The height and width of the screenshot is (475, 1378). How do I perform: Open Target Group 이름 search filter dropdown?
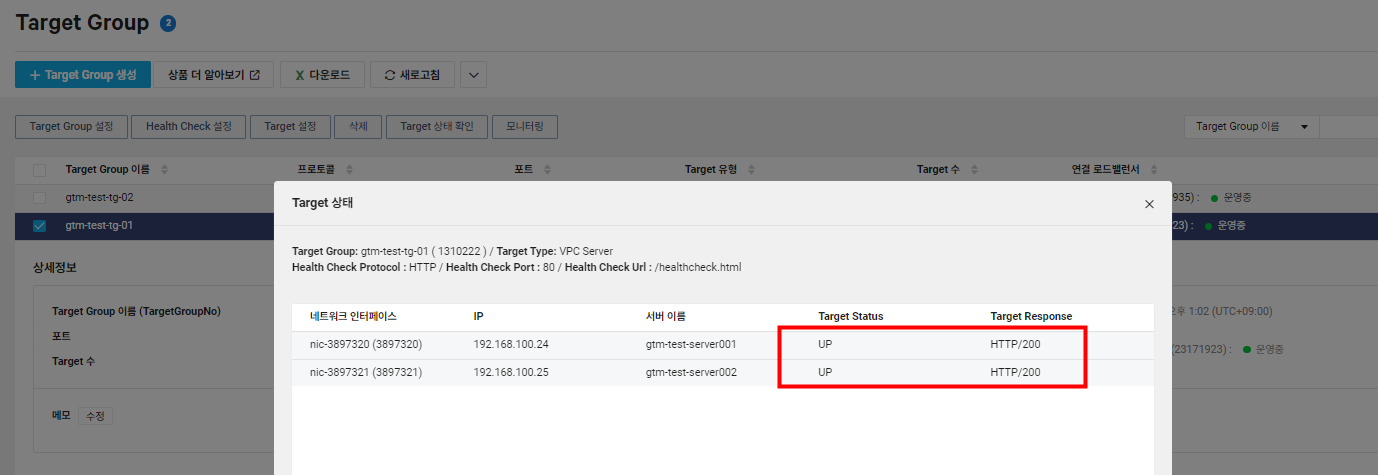click(x=1251, y=127)
